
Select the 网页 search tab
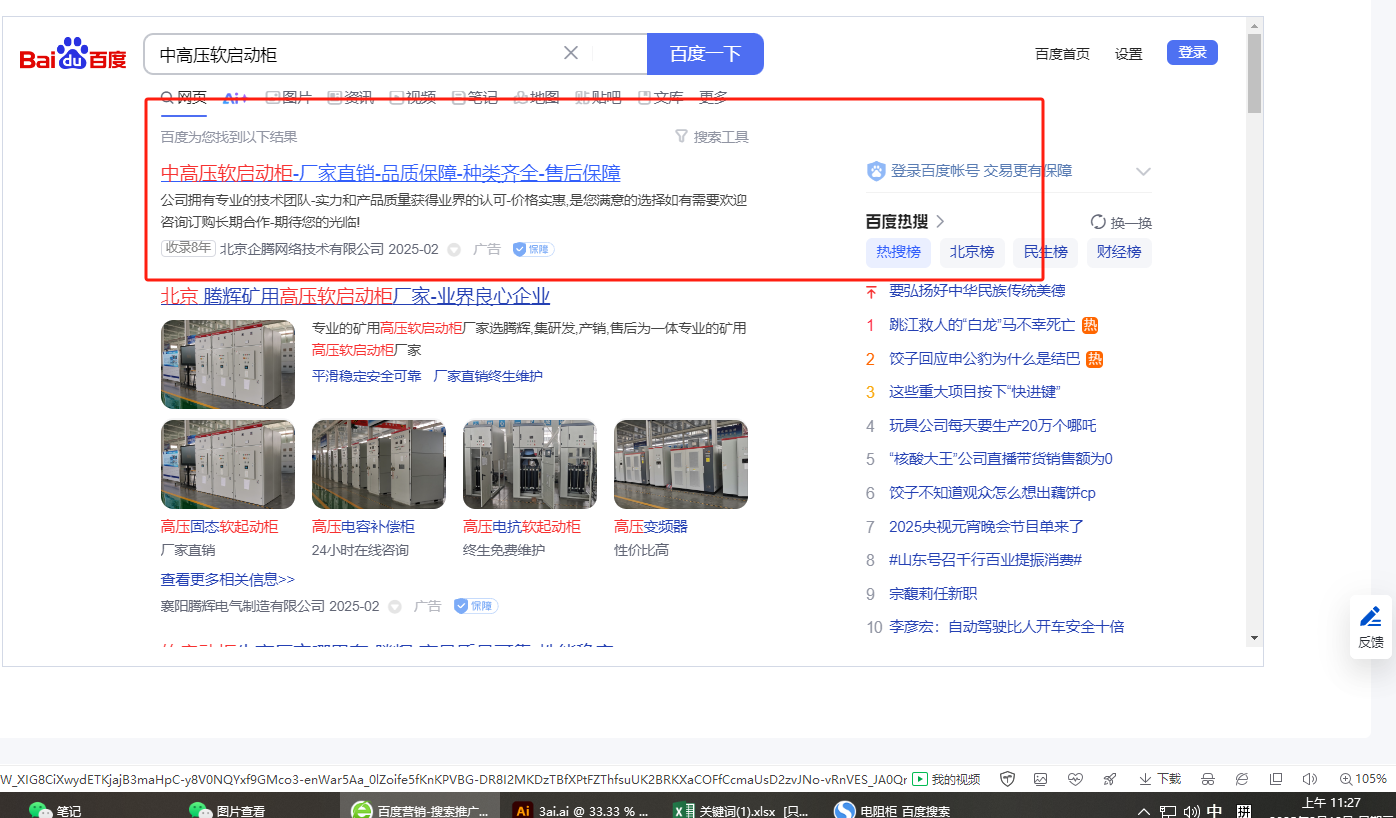[184, 97]
